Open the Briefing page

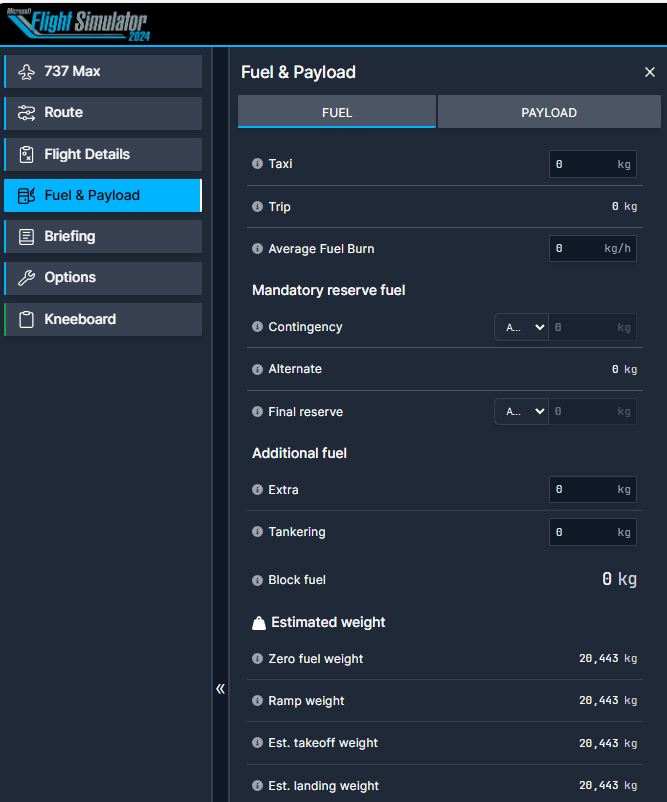pos(103,236)
